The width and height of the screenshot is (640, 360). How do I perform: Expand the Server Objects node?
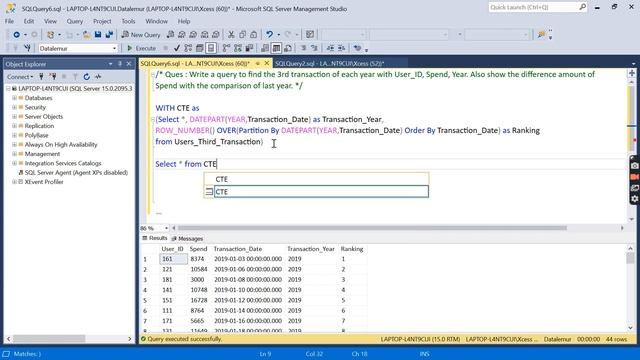click(x=15, y=117)
